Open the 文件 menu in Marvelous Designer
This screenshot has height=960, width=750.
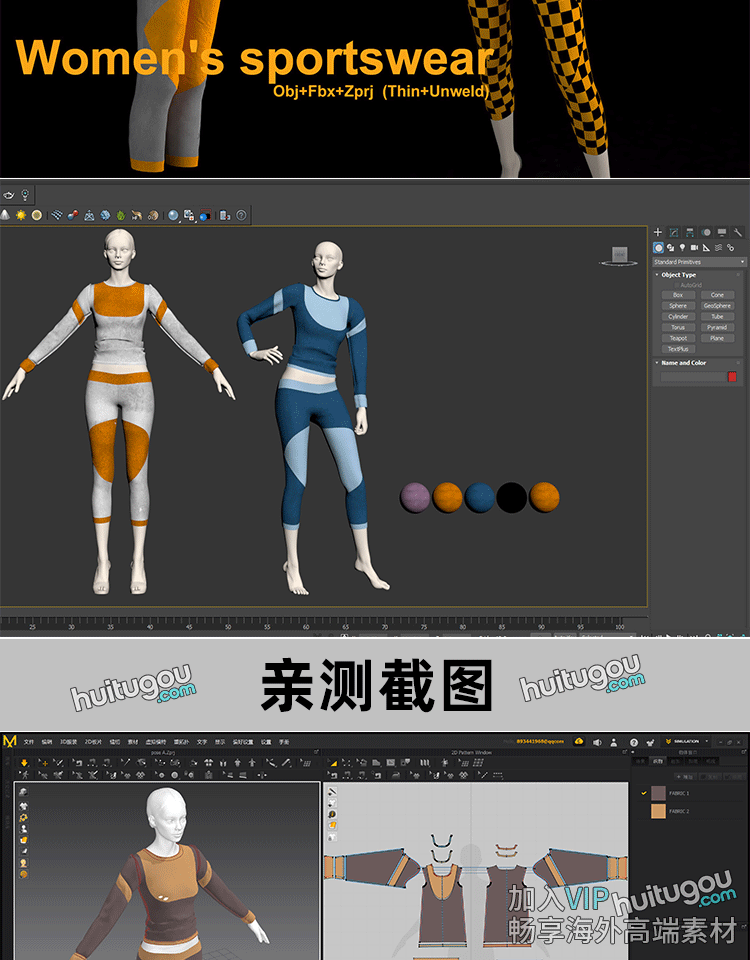[29, 742]
